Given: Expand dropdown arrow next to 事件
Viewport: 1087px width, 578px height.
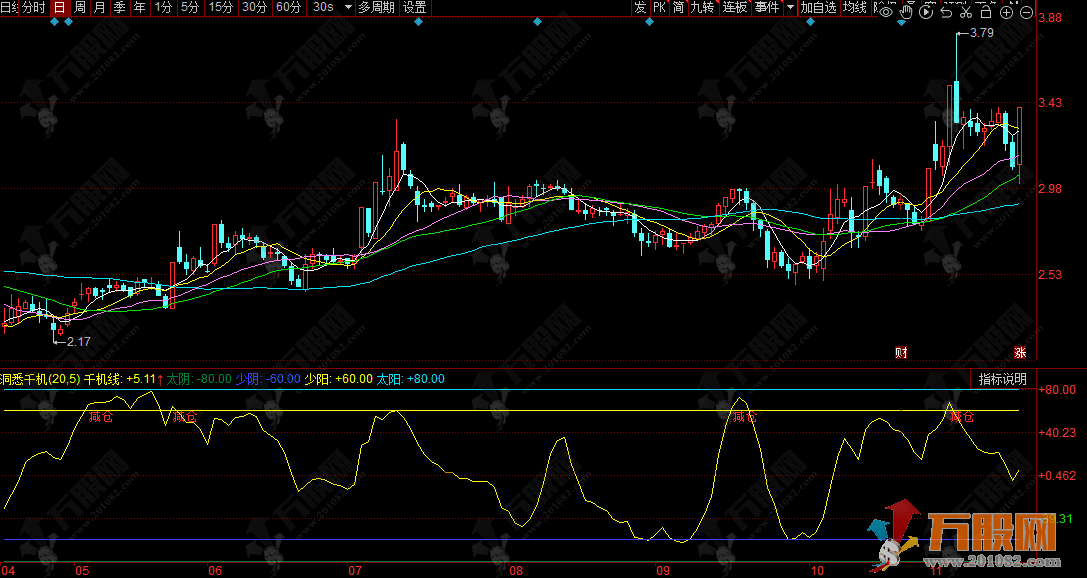Looking at the screenshot, I should (x=790, y=7).
